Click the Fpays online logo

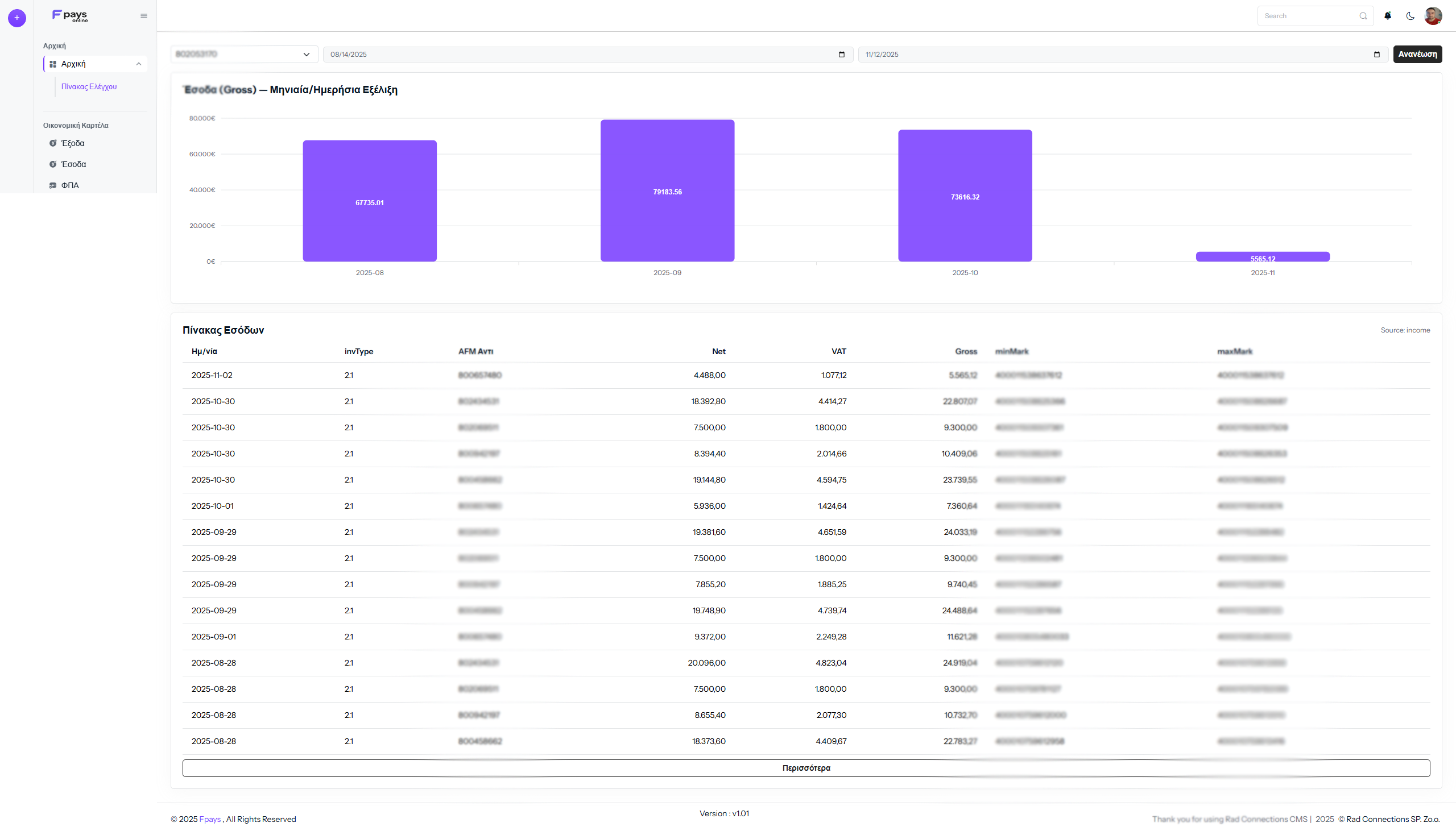tap(70, 15)
